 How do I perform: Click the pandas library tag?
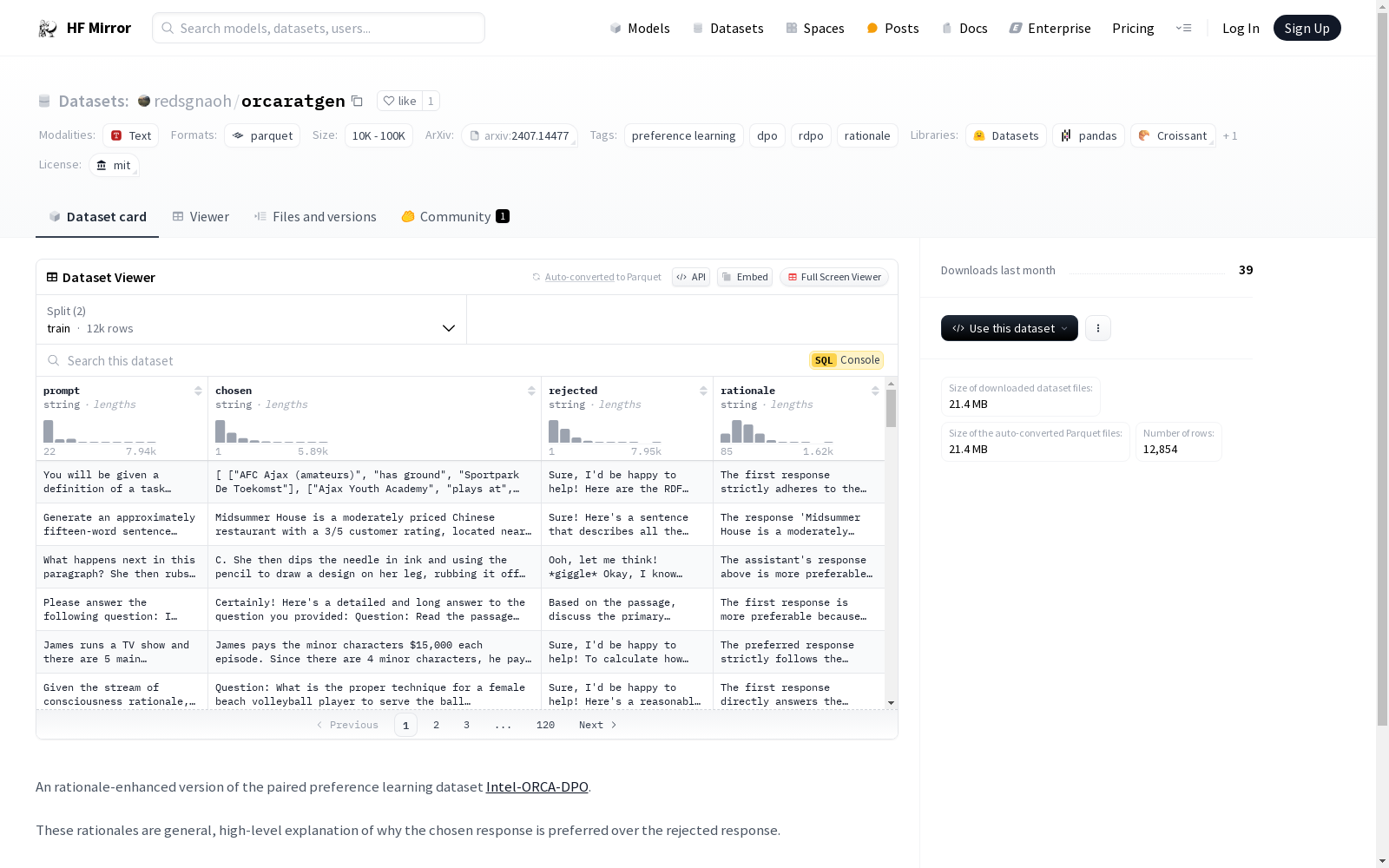click(x=1089, y=136)
